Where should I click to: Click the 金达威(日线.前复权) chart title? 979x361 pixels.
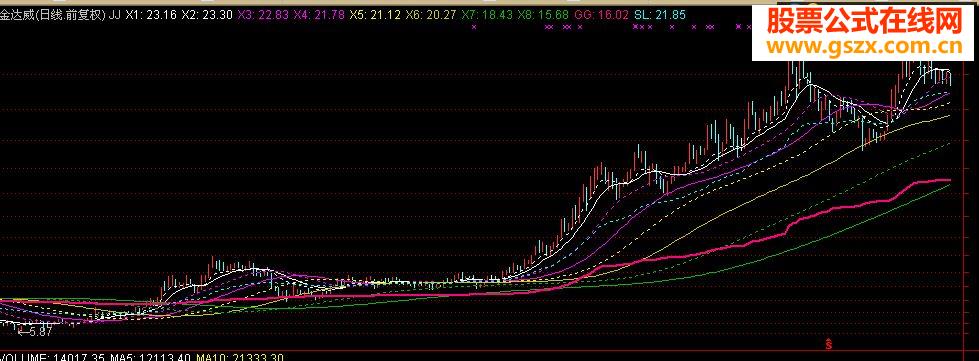[53, 15]
